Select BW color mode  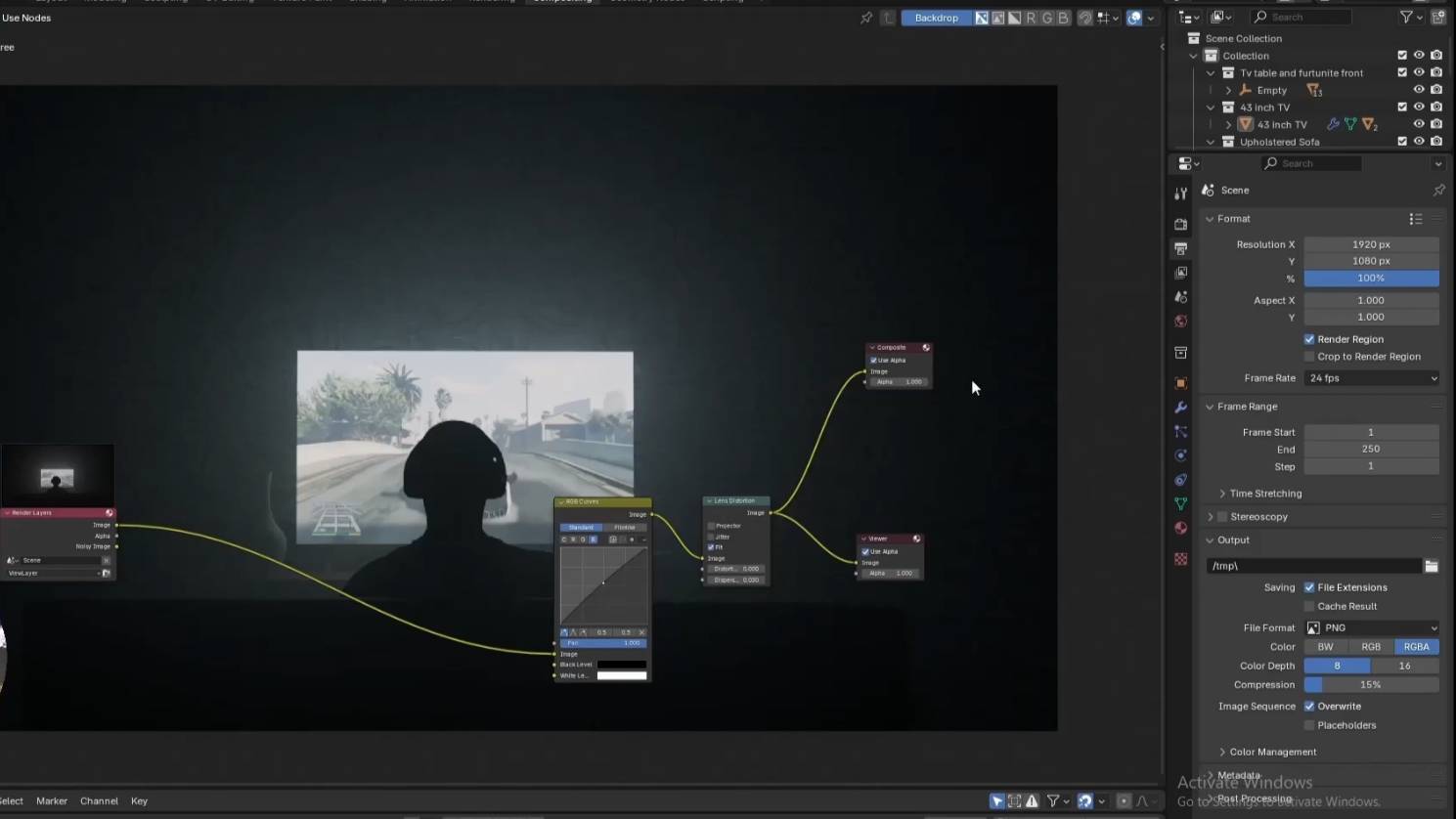click(1325, 647)
